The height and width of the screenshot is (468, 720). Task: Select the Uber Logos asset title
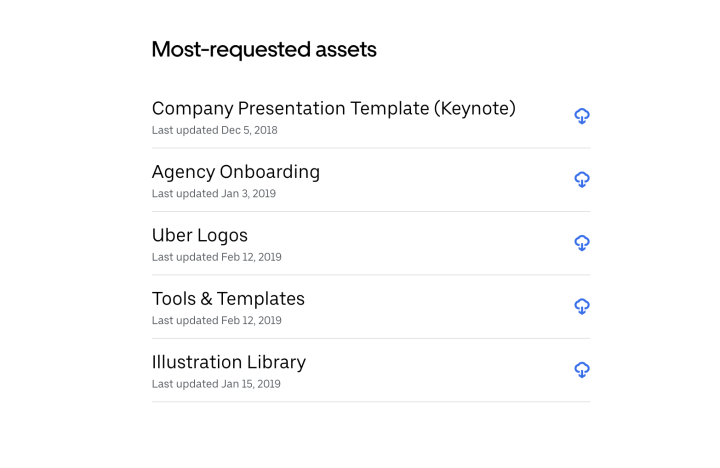pyautogui.click(x=200, y=236)
